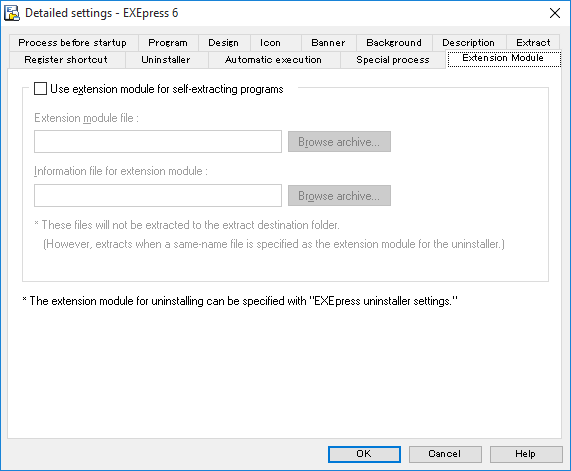The height and width of the screenshot is (471, 571).
Task: Open the Register shortcut tab
Action: pos(66,59)
